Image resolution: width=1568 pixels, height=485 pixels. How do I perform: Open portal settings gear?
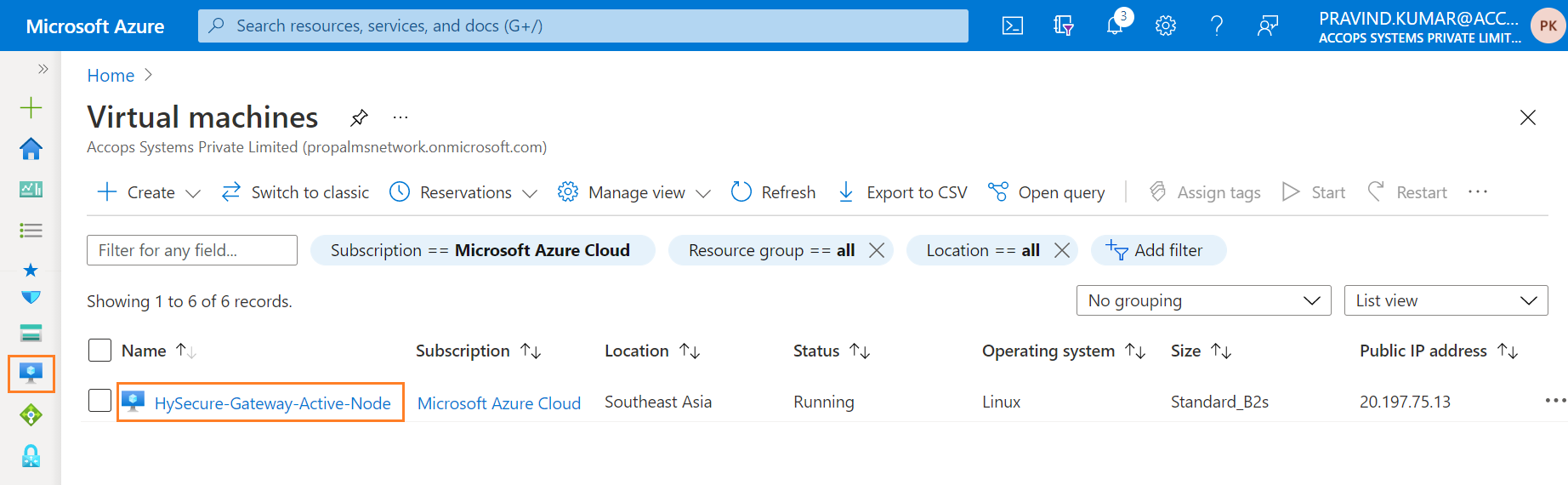[x=1166, y=26]
